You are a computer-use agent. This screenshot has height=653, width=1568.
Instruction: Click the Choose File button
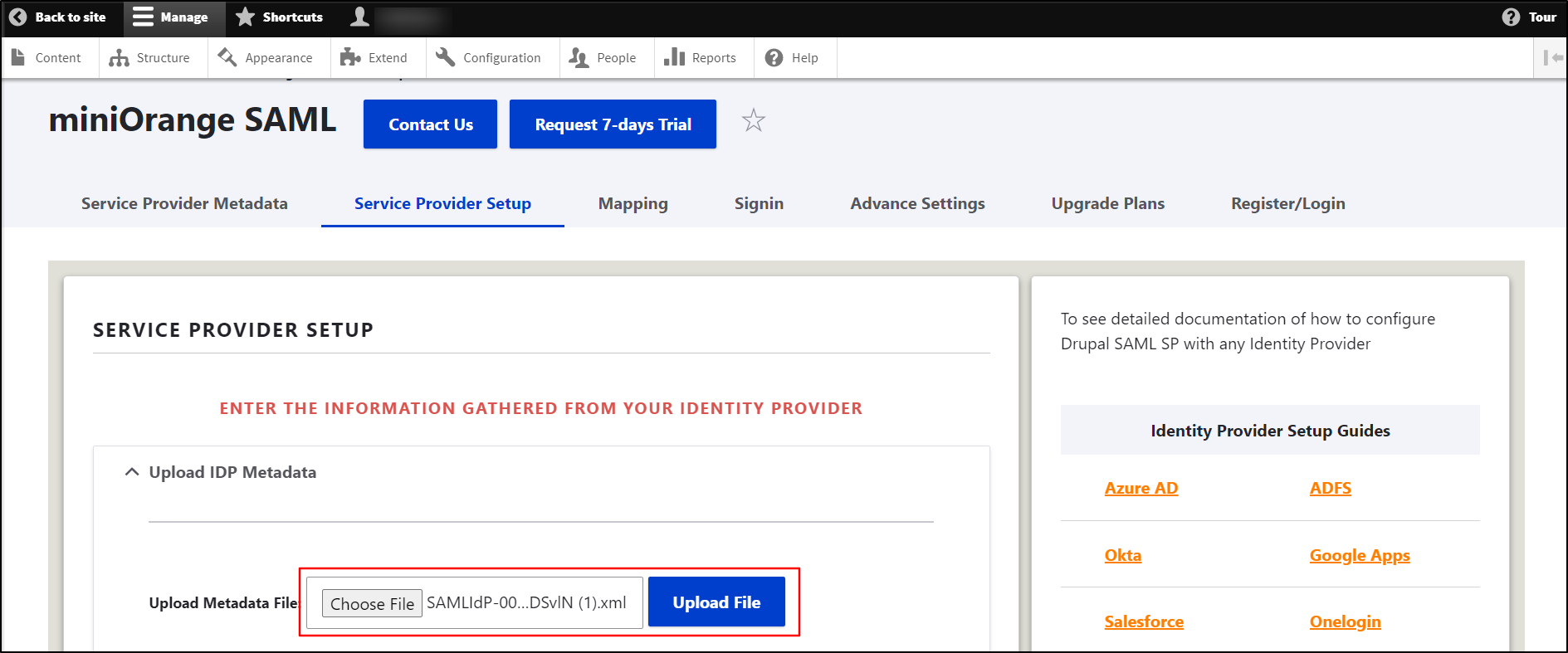(x=372, y=603)
